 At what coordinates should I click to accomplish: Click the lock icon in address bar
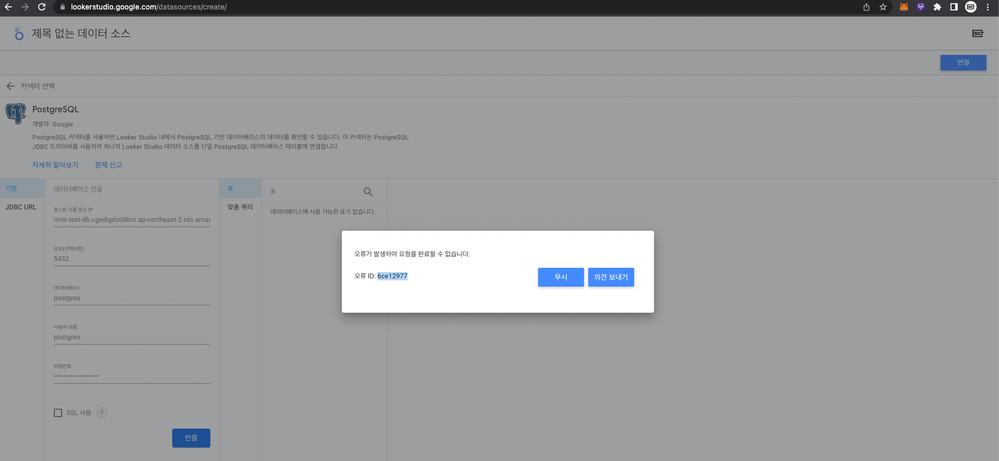pos(62,7)
